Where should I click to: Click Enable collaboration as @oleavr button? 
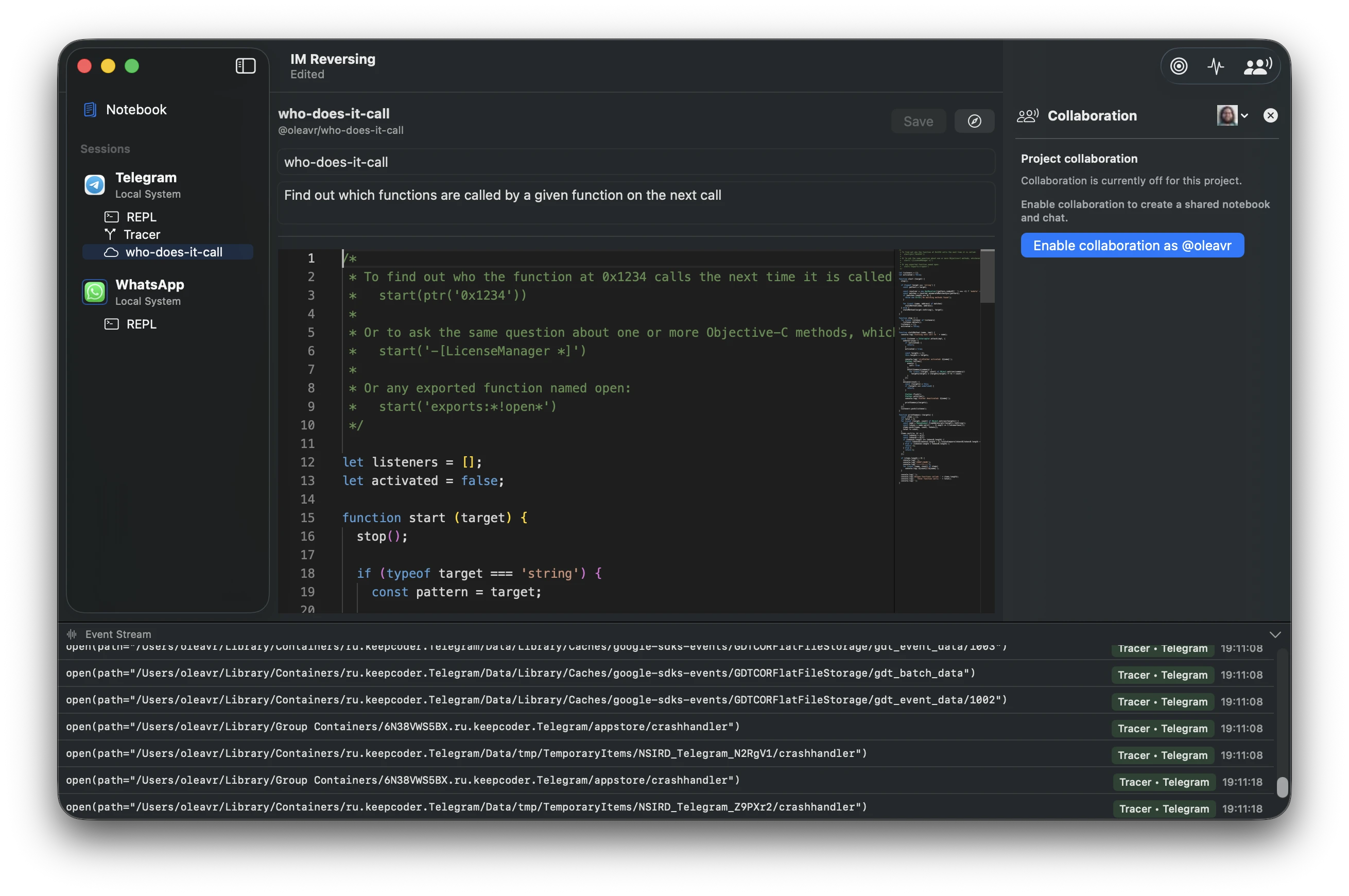(1132, 245)
